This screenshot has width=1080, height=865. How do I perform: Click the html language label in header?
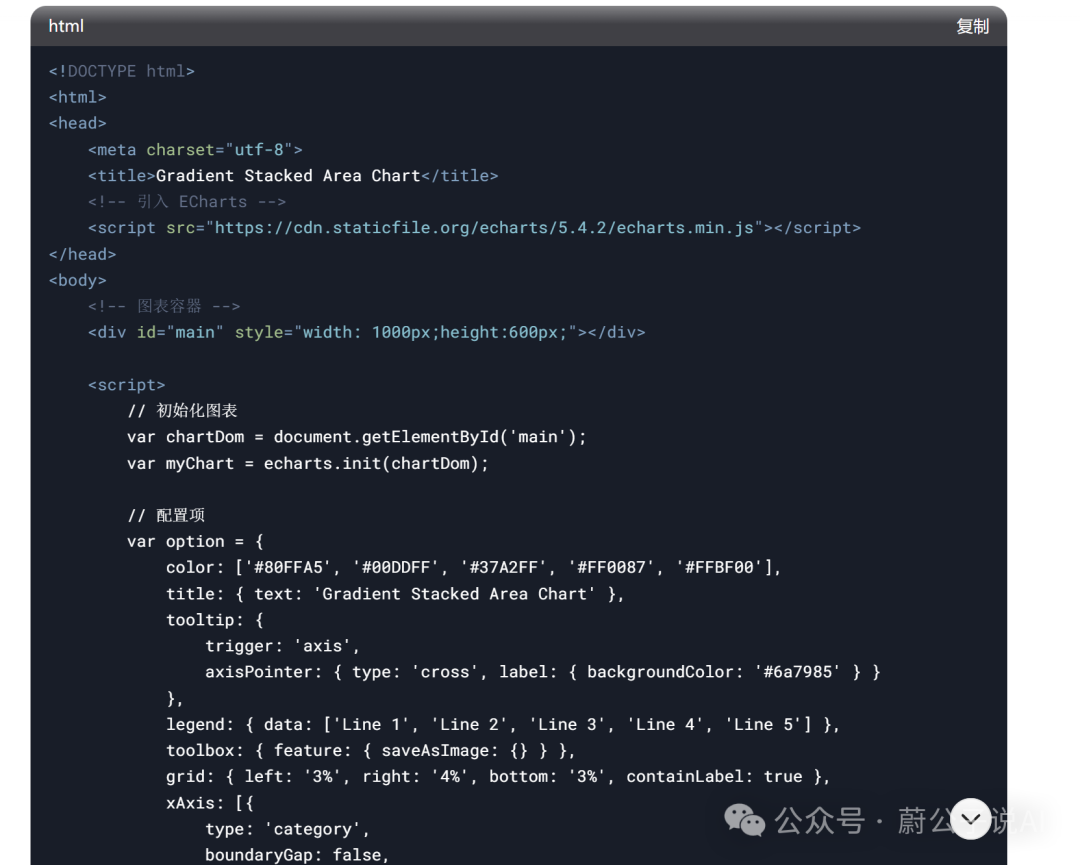click(x=66, y=26)
